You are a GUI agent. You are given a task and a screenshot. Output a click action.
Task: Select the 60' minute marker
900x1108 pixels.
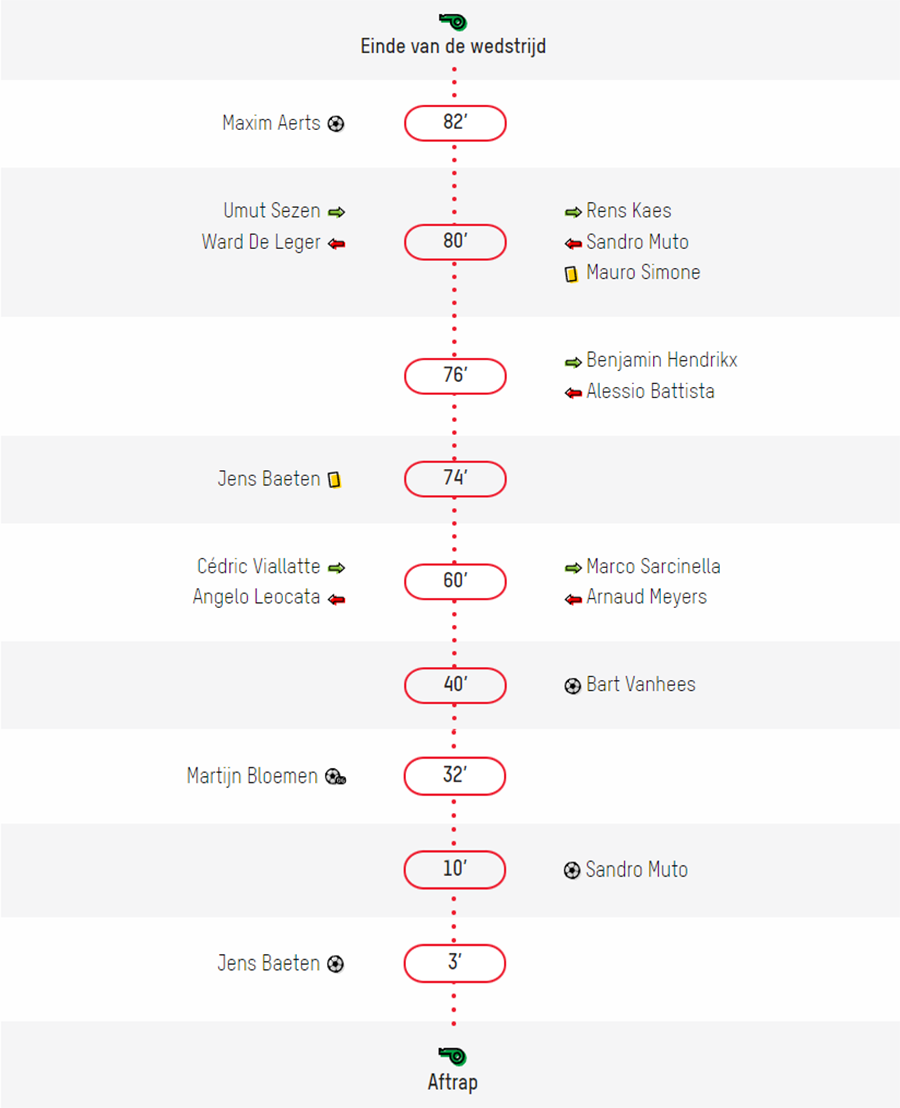455,582
